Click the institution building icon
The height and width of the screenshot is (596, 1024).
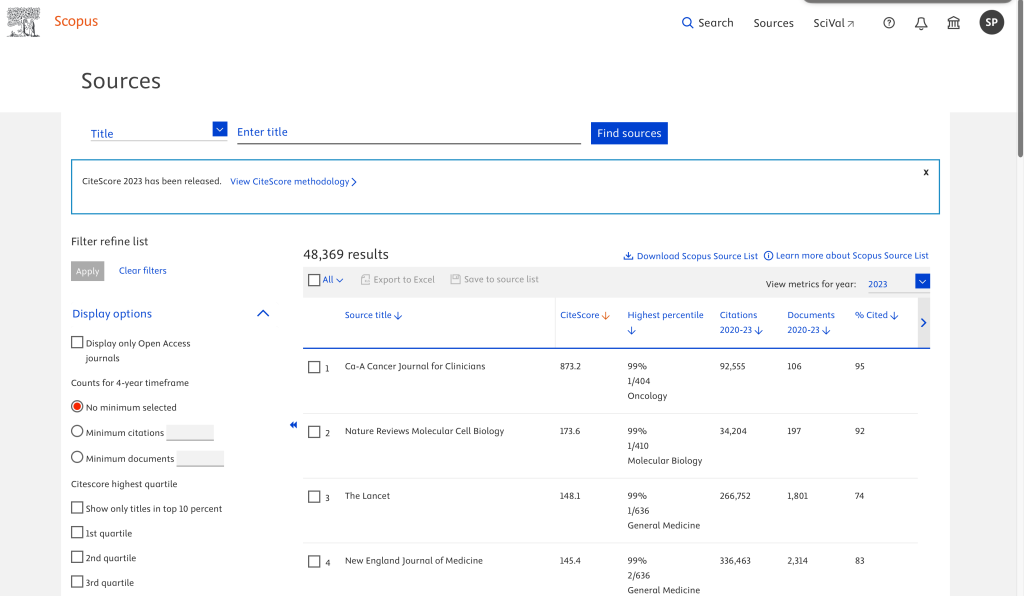(x=953, y=24)
